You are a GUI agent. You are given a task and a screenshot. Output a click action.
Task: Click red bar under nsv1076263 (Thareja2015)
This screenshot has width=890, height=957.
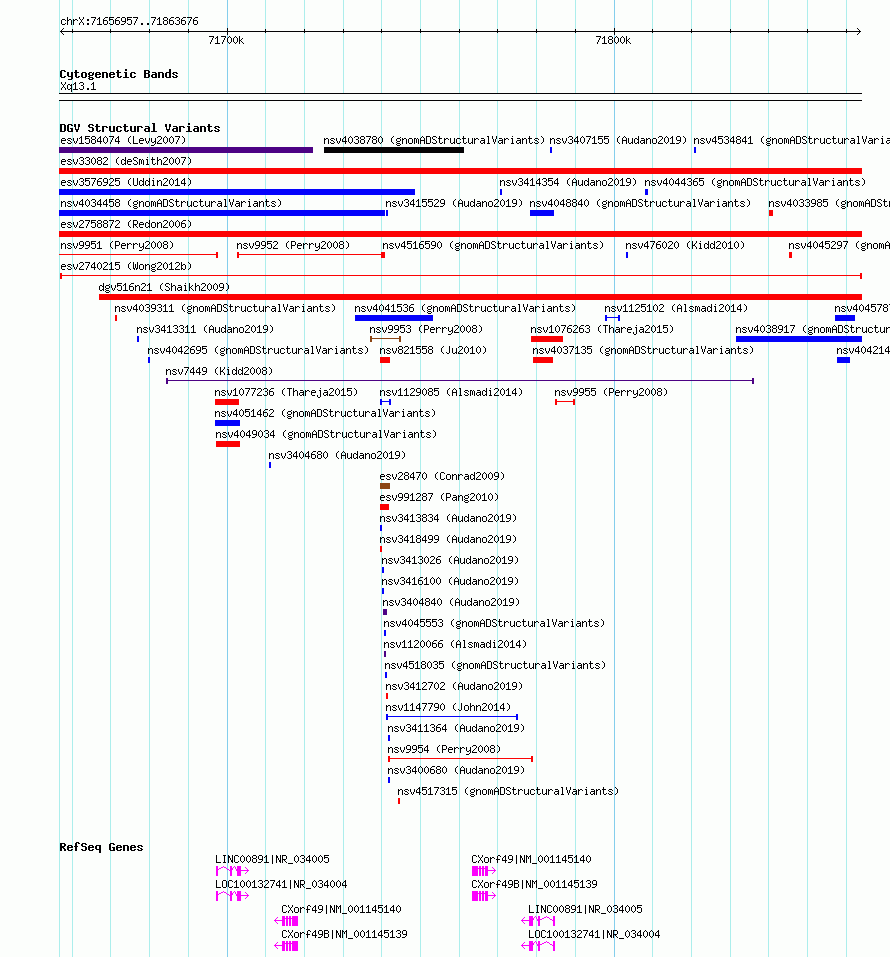tap(546, 339)
